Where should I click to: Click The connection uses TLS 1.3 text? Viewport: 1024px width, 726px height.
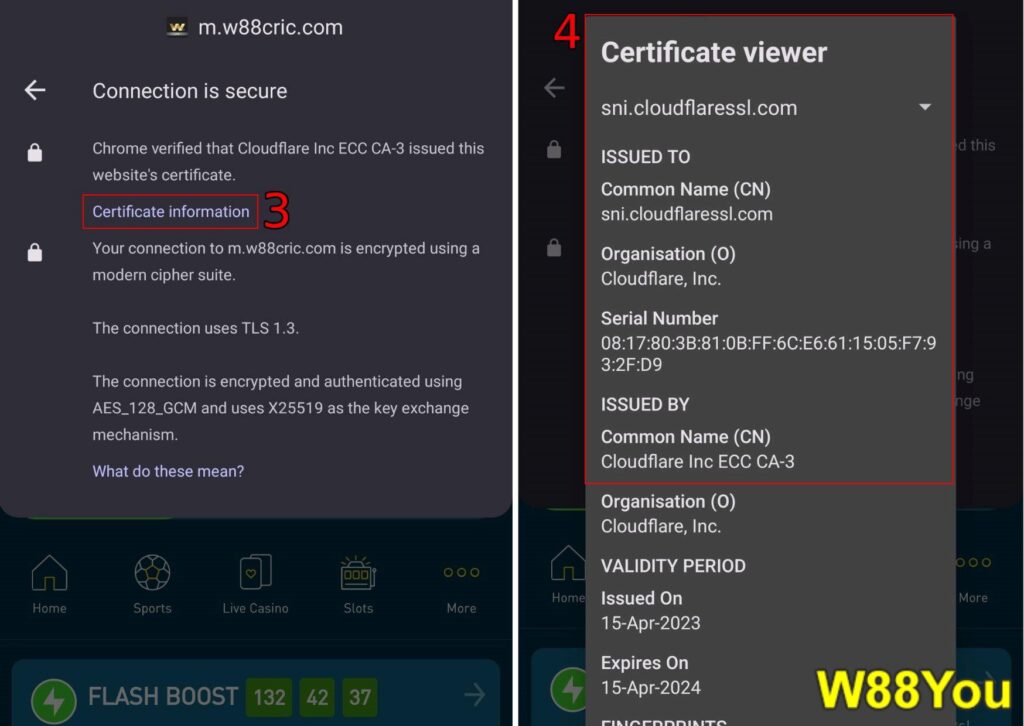pyautogui.click(x=195, y=328)
